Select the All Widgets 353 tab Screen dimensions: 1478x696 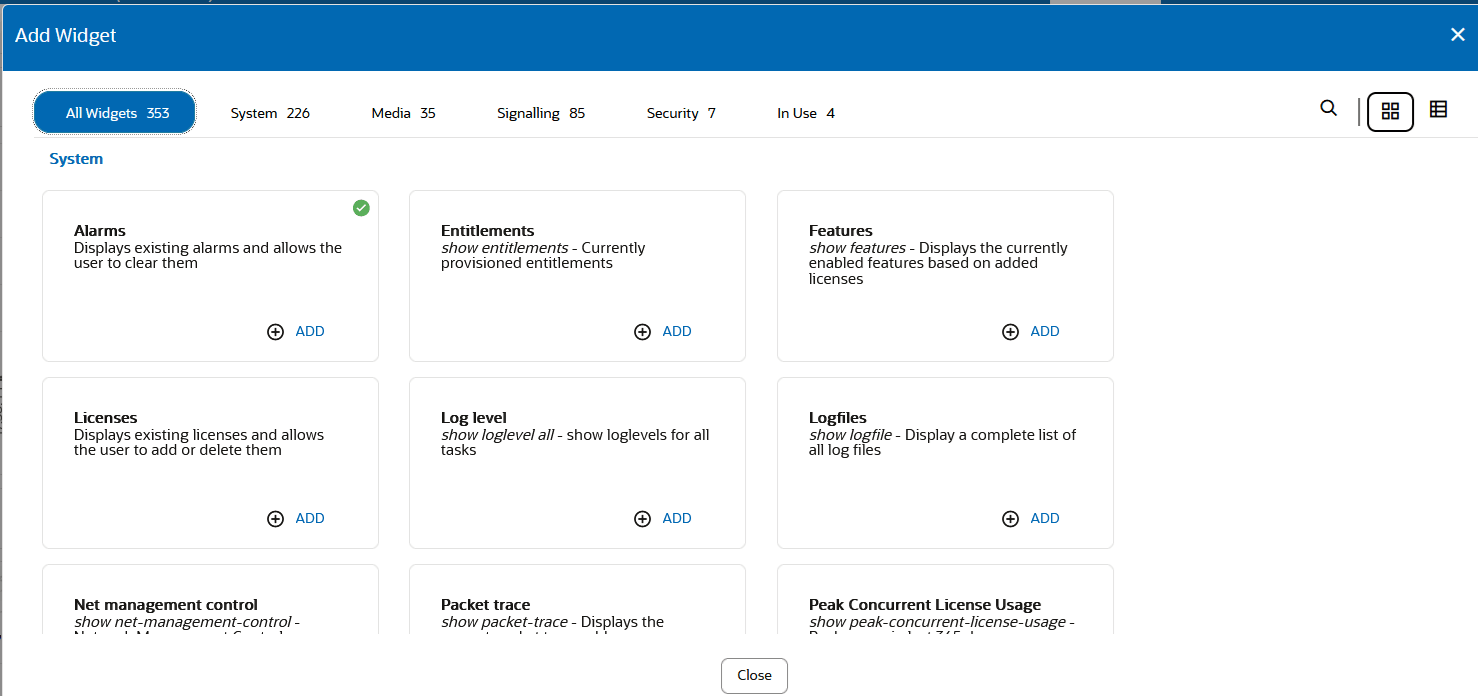click(x=115, y=113)
